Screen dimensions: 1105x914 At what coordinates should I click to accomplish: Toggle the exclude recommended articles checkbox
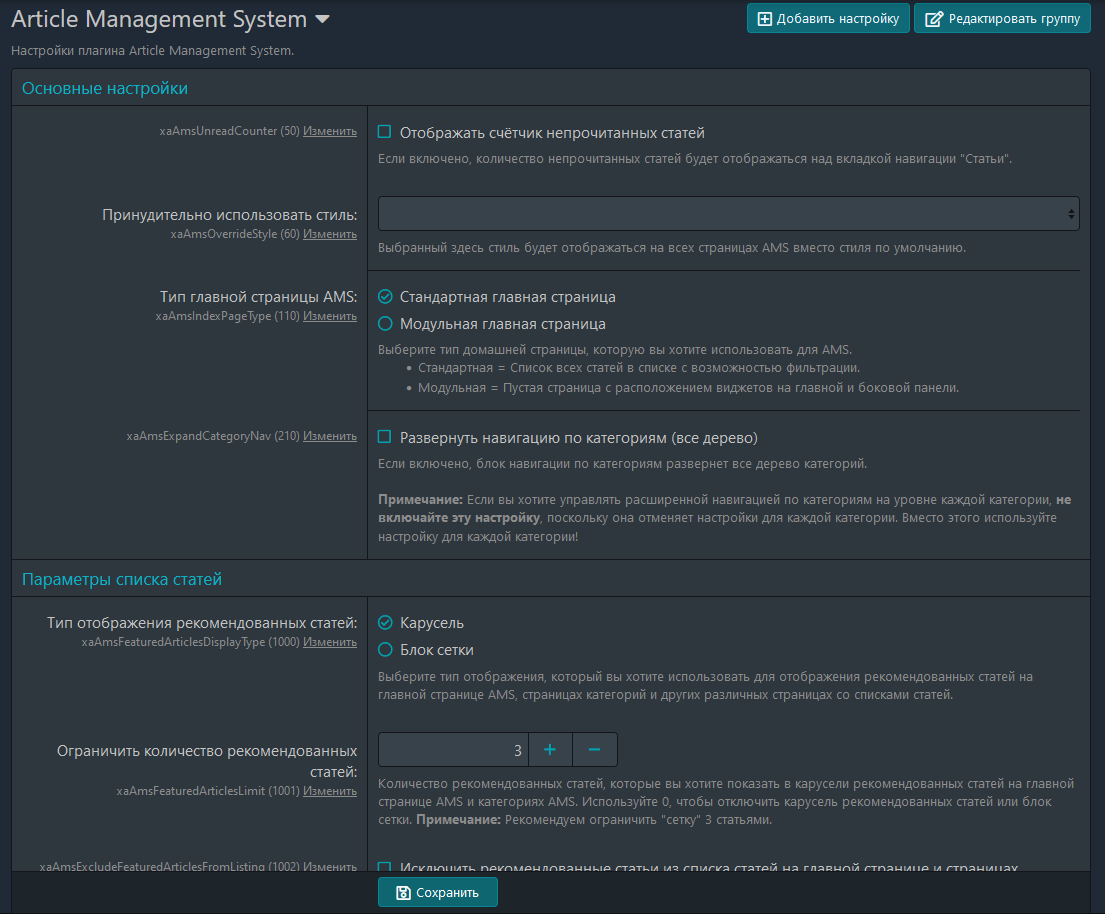click(385, 867)
